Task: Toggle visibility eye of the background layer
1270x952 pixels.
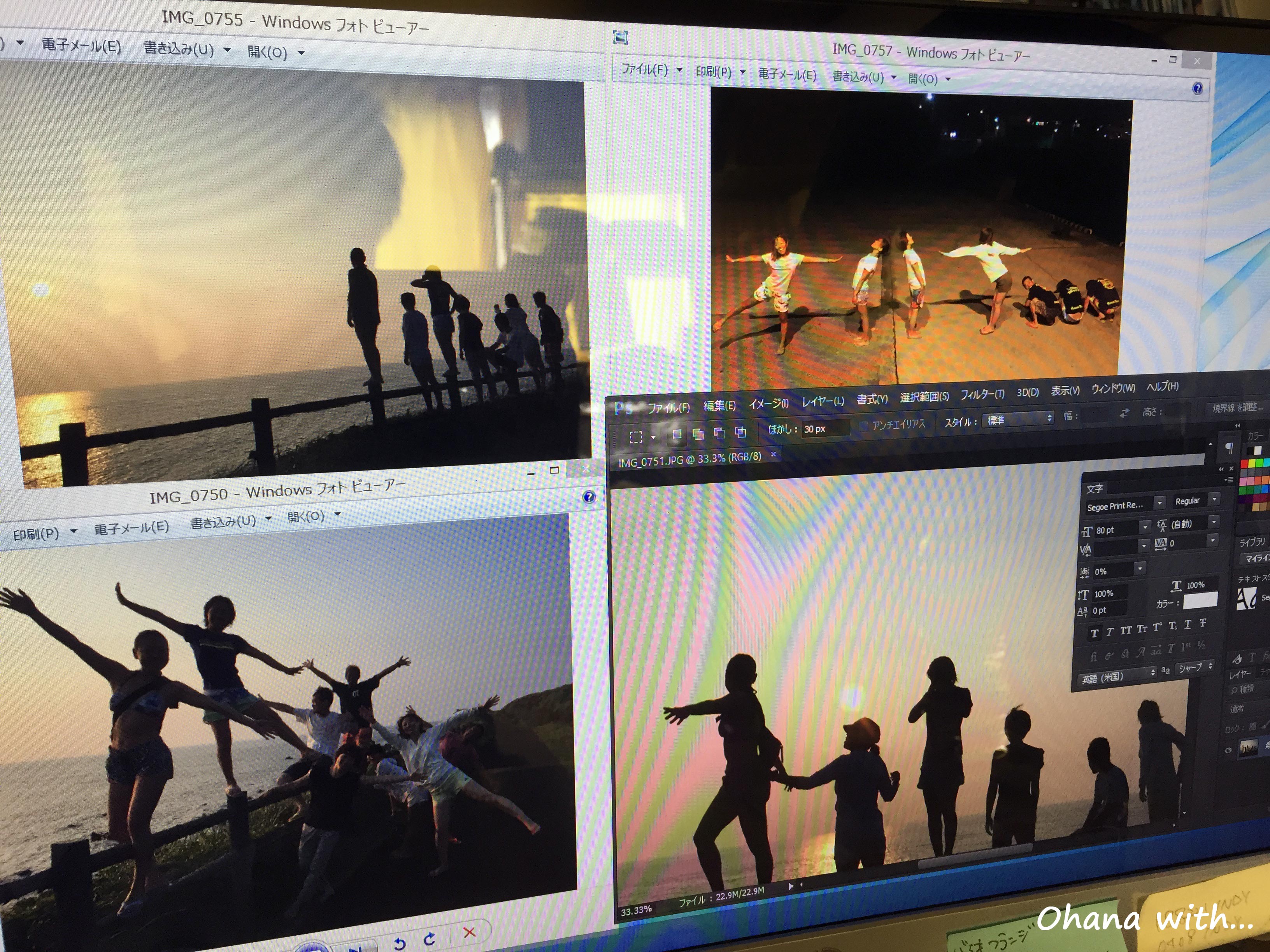Action: 1228,751
